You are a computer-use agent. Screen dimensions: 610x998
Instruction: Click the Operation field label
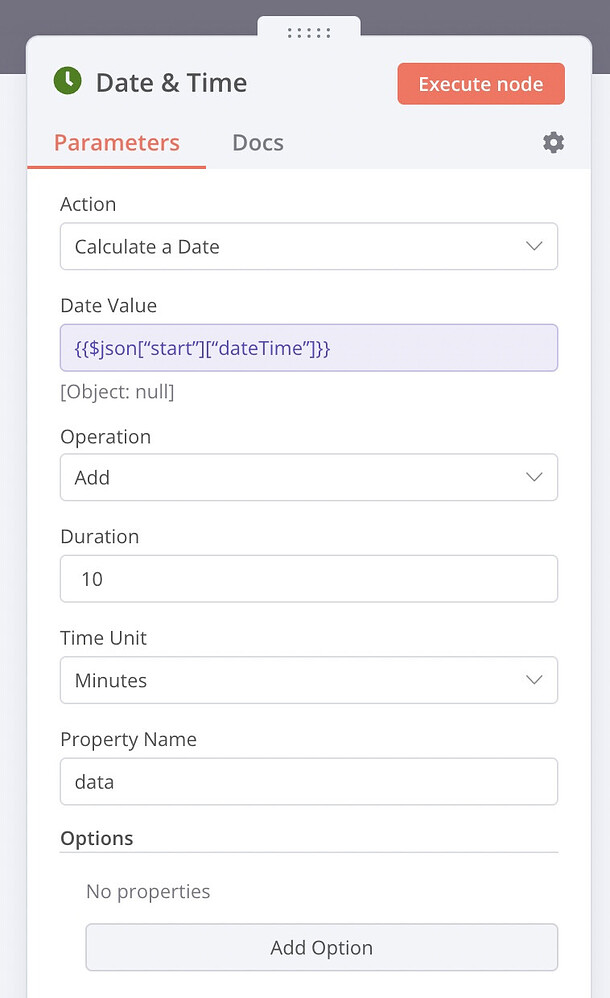(x=105, y=437)
